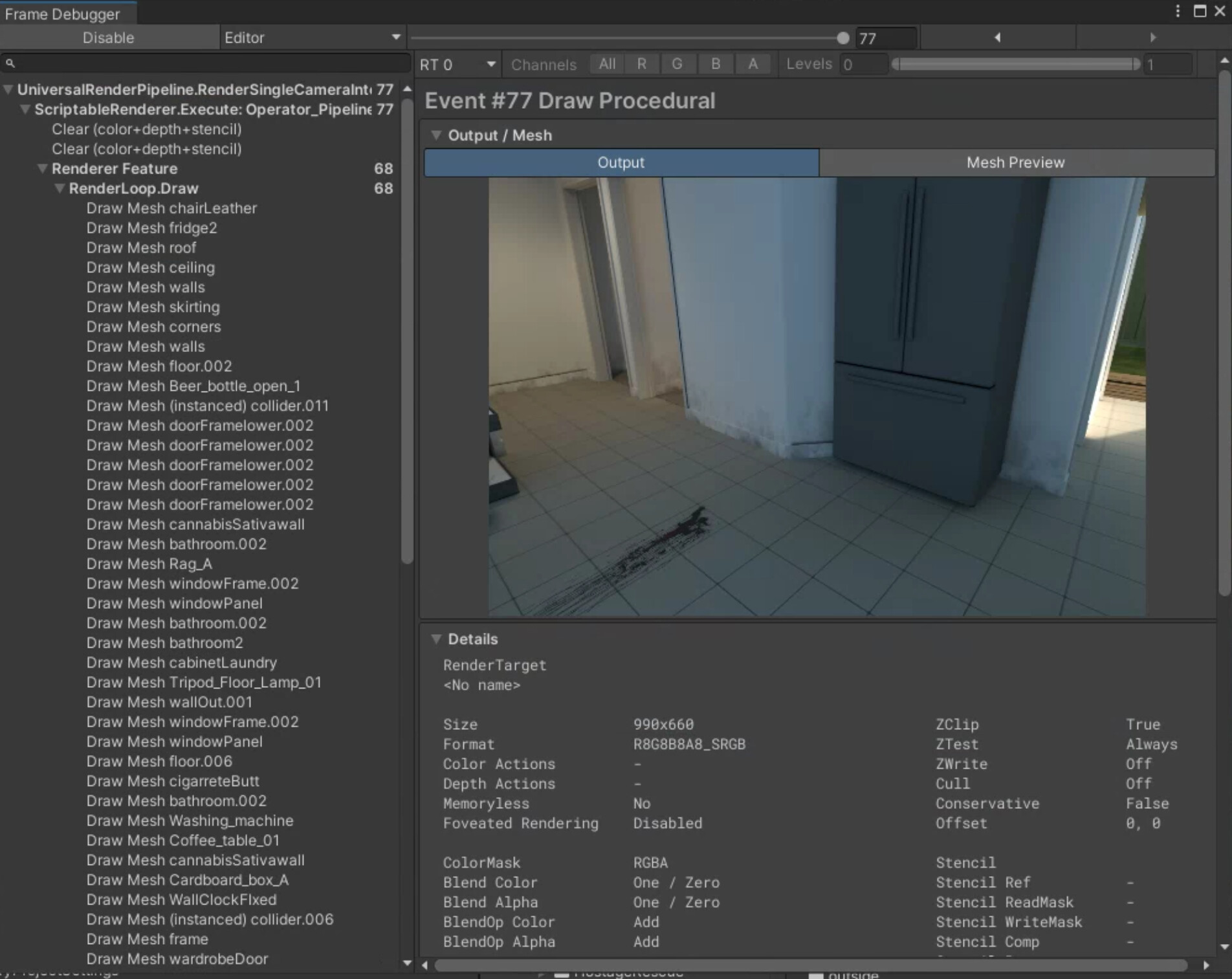Image resolution: width=1232 pixels, height=979 pixels.
Task: Collapse the Output / Mesh section
Action: [x=436, y=135]
